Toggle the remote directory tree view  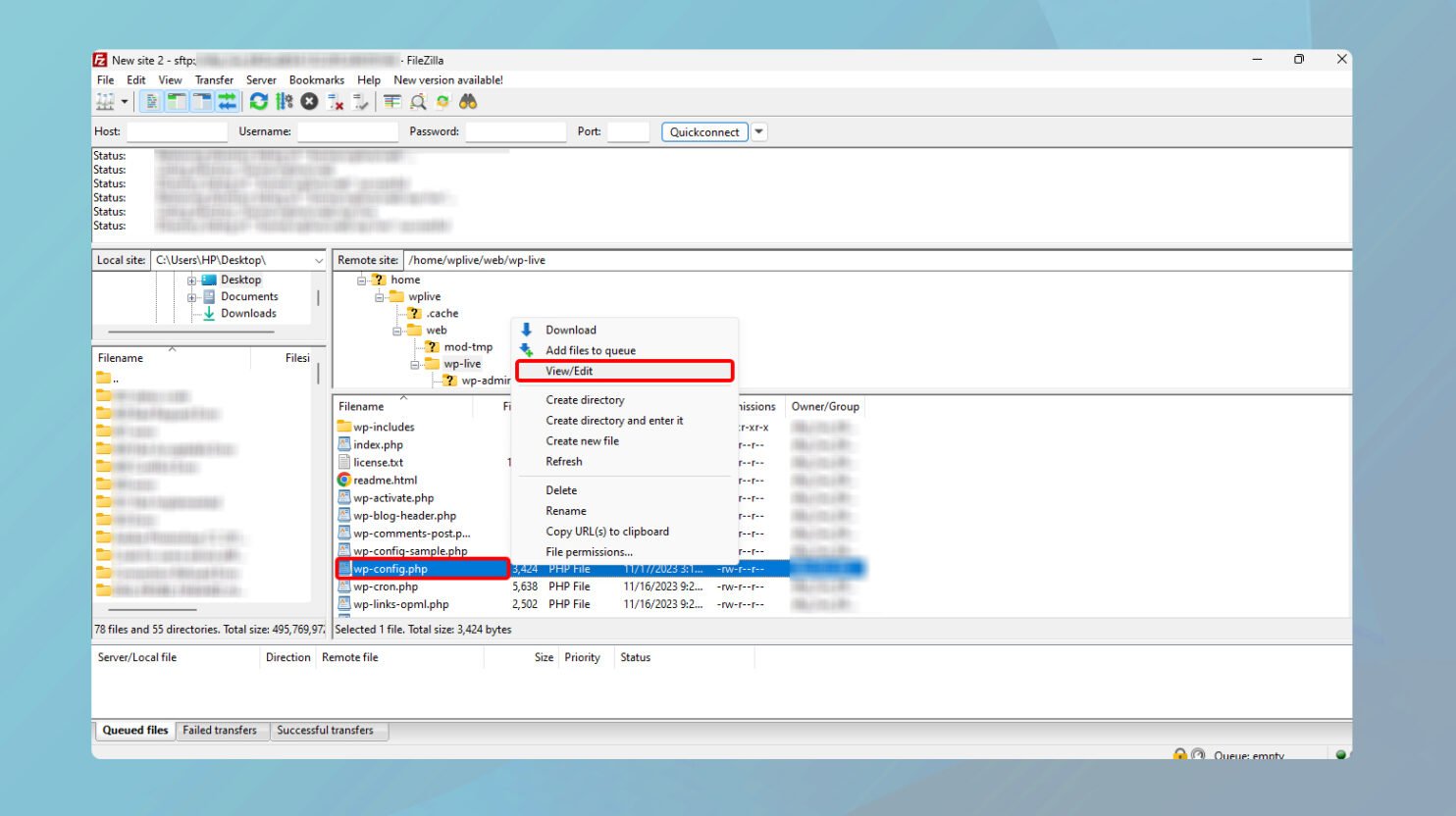click(202, 100)
